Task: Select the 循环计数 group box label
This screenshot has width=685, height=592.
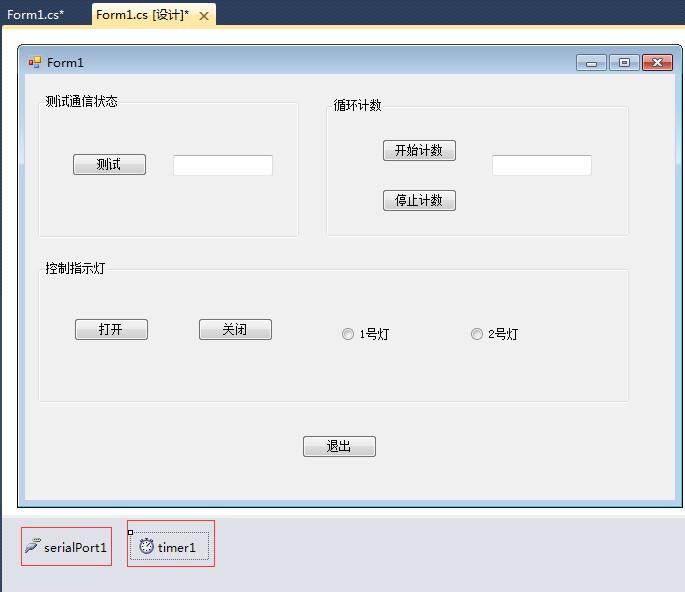Action: [x=357, y=105]
